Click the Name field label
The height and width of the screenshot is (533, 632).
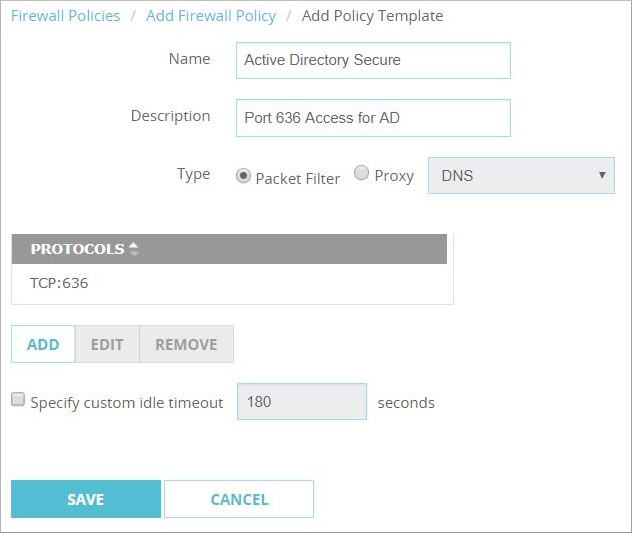[189, 59]
